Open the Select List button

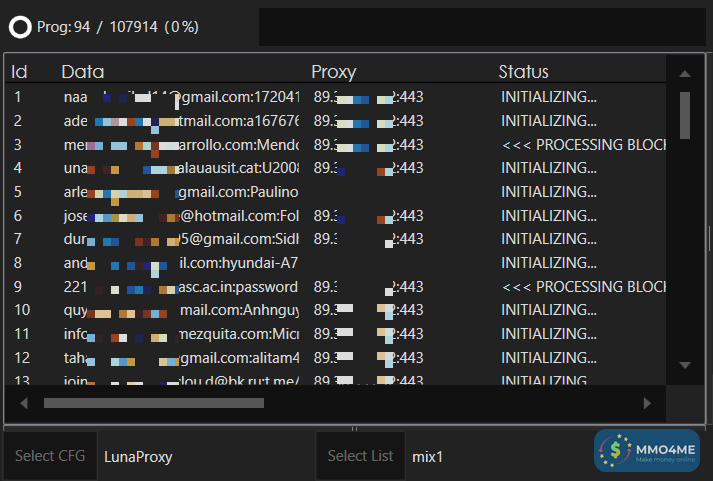point(360,456)
